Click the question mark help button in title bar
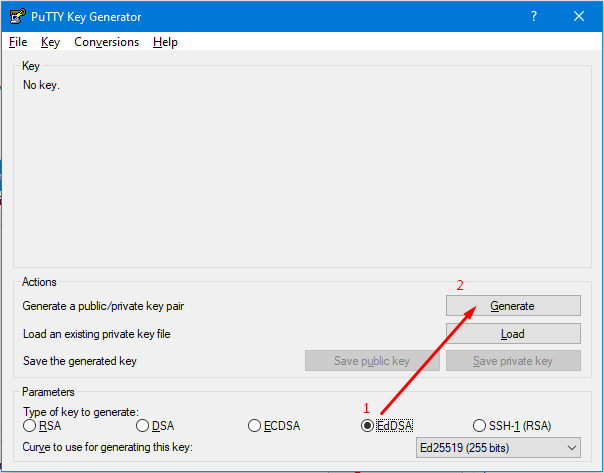This screenshot has height=473, width=604. (x=533, y=16)
